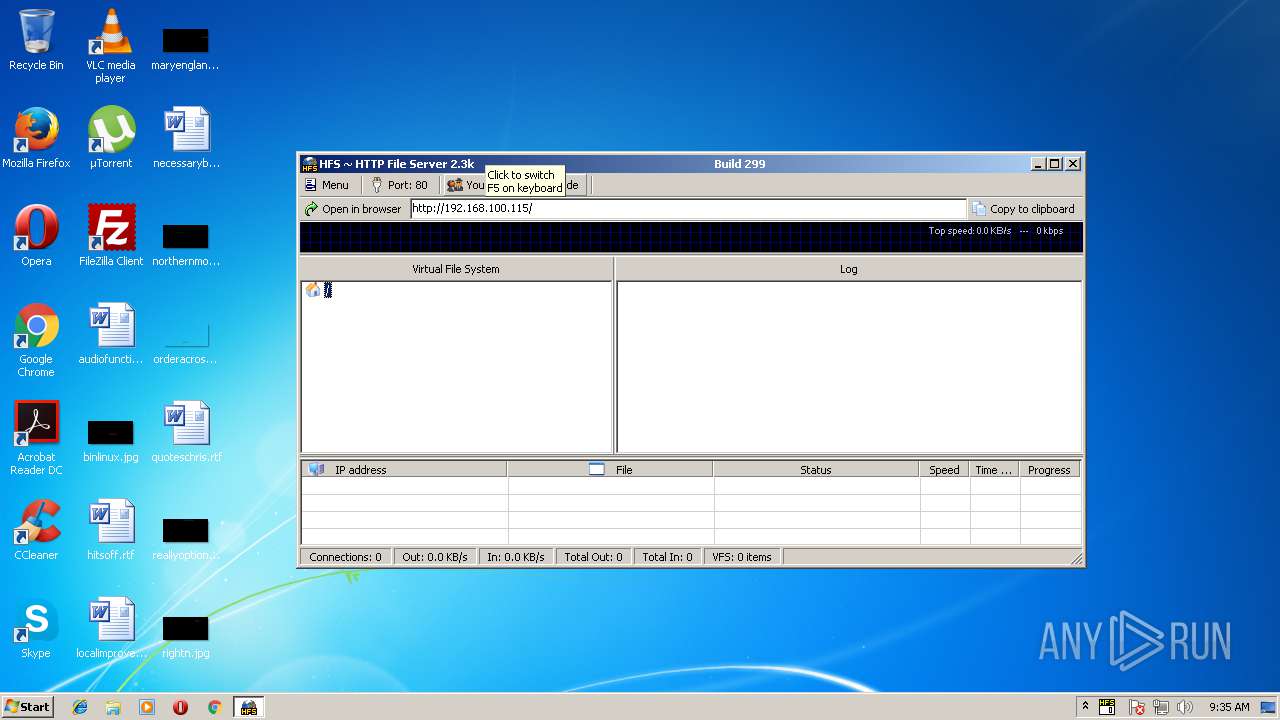The image size is (1280, 720).
Task: Select the VLC media player desktop icon
Action: (110, 45)
